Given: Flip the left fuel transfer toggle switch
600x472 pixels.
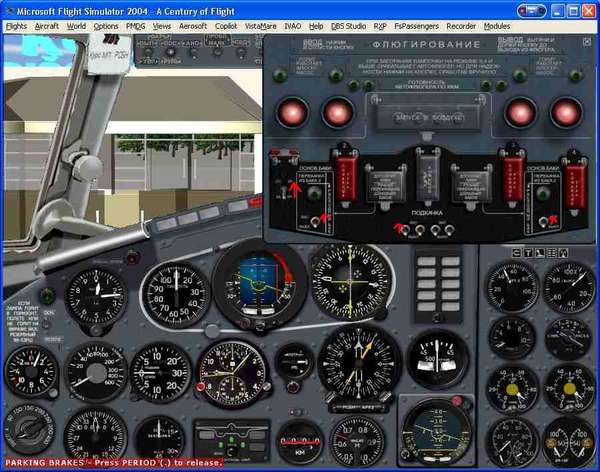Looking at the screenshot, I should point(315,222).
